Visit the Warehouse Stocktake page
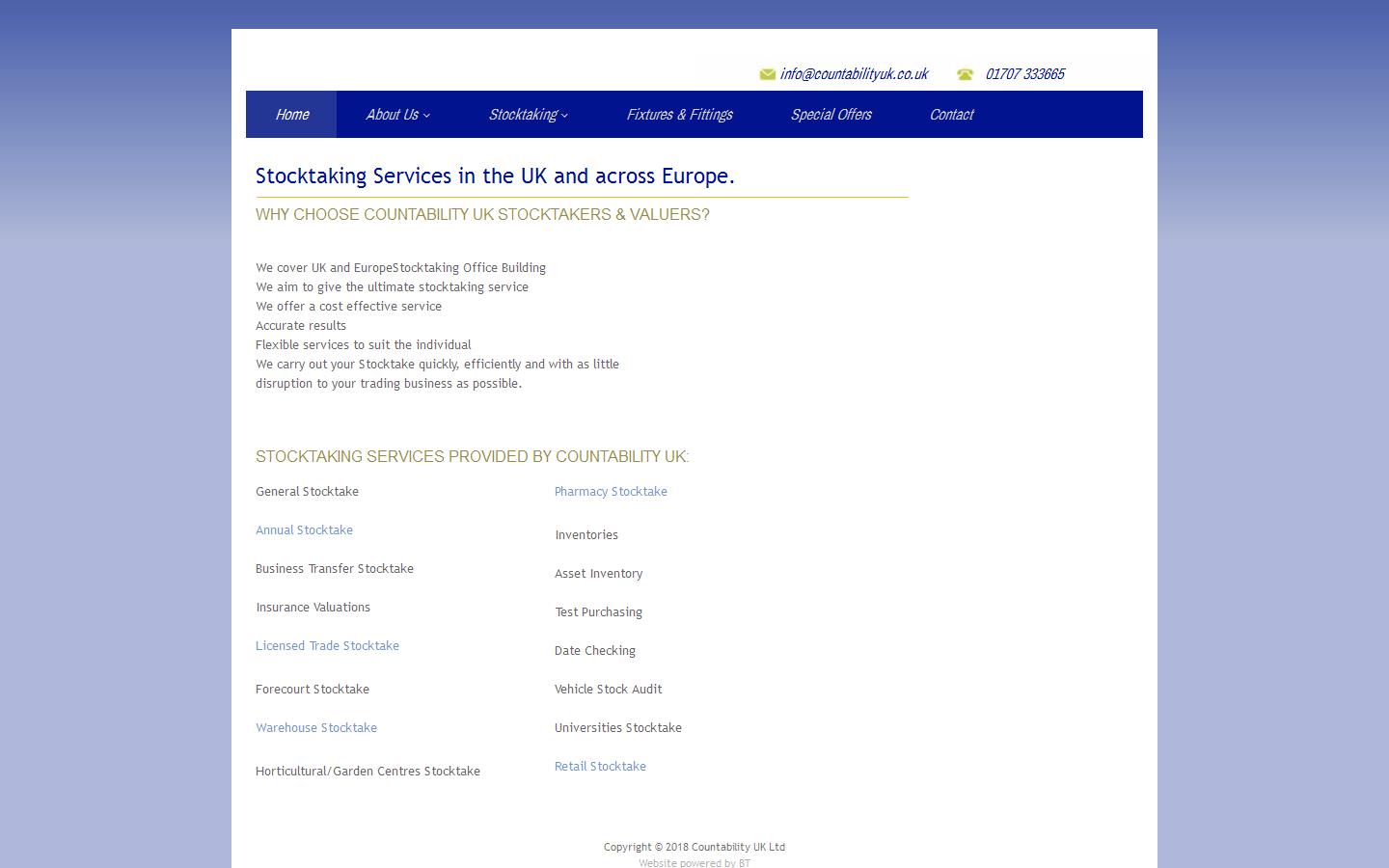 [x=316, y=728]
